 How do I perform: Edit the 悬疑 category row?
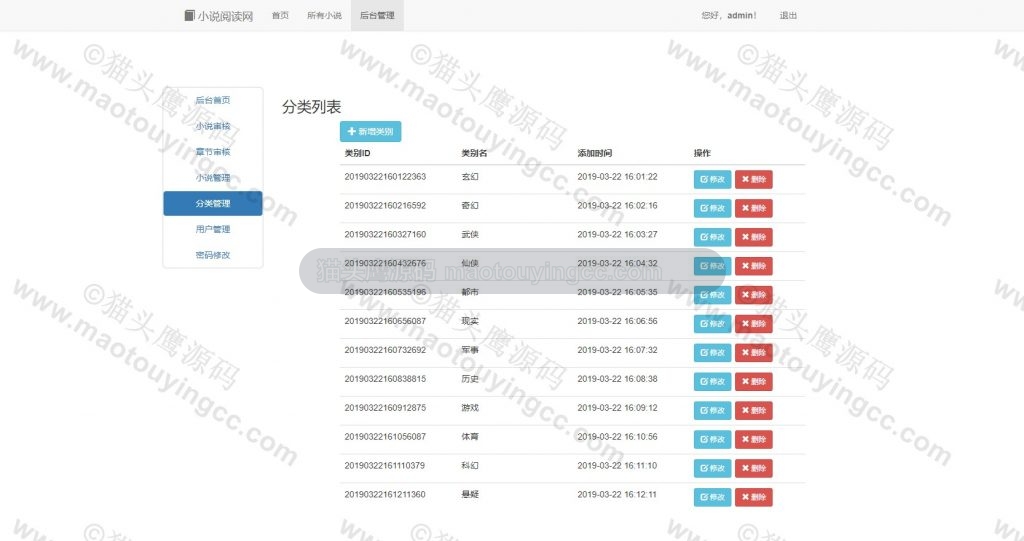712,497
